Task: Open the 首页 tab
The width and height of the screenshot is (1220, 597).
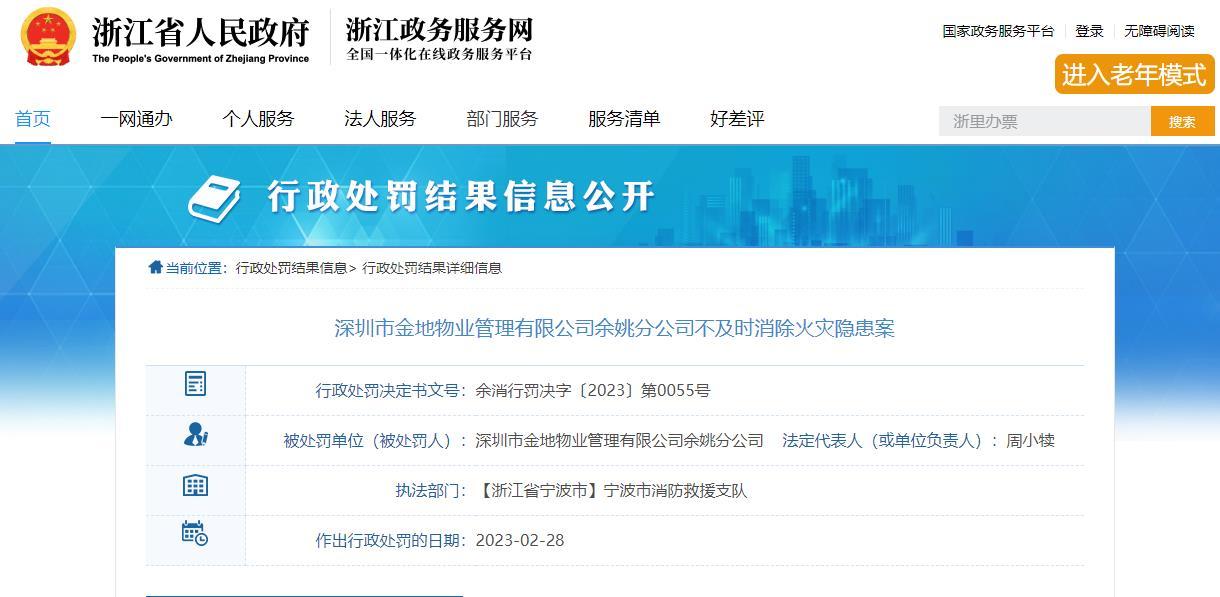Action: pyautogui.click(x=33, y=119)
